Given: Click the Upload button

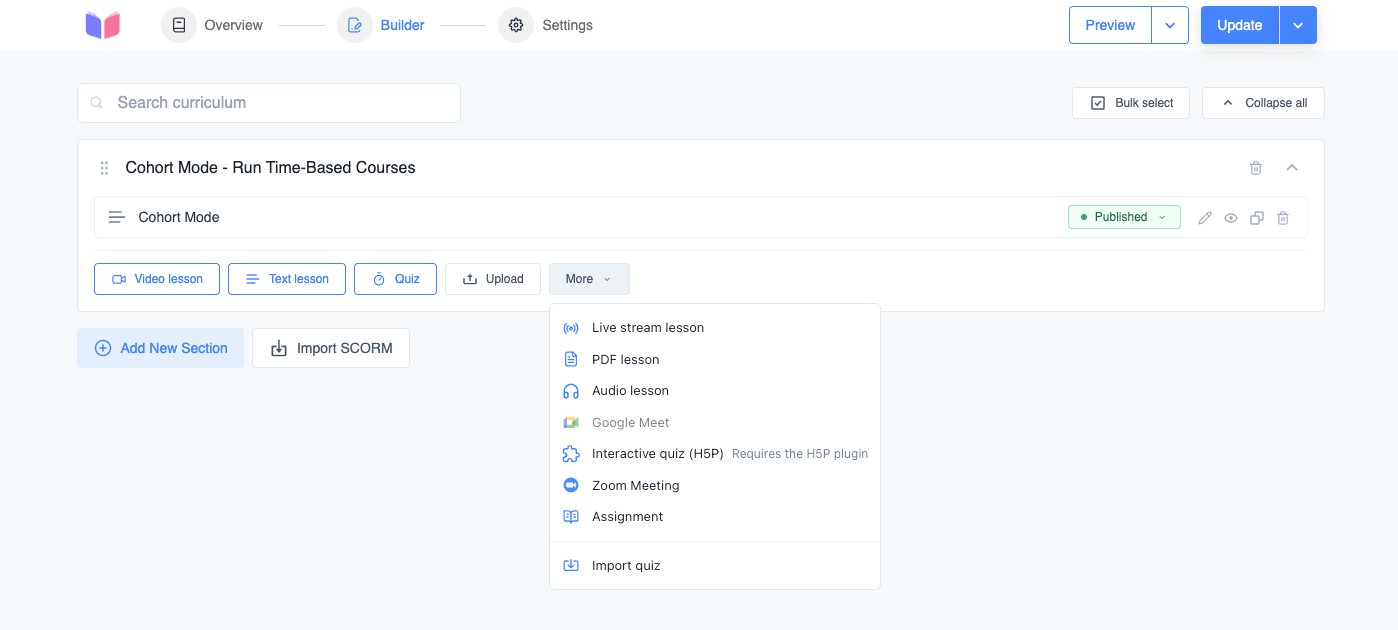Looking at the screenshot, I should [493, 279].
